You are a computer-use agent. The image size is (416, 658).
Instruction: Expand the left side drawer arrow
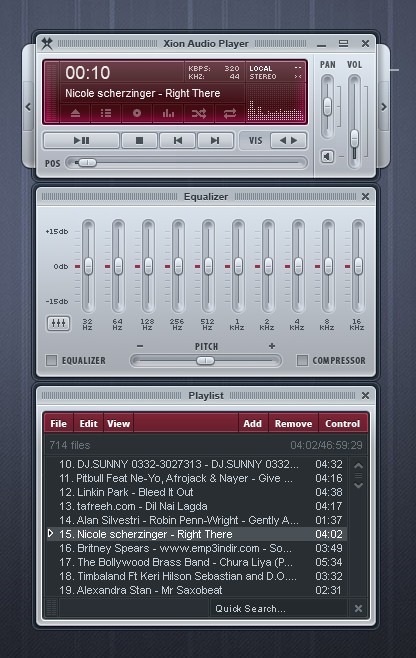pyautogui.click(x=28, y=107)
